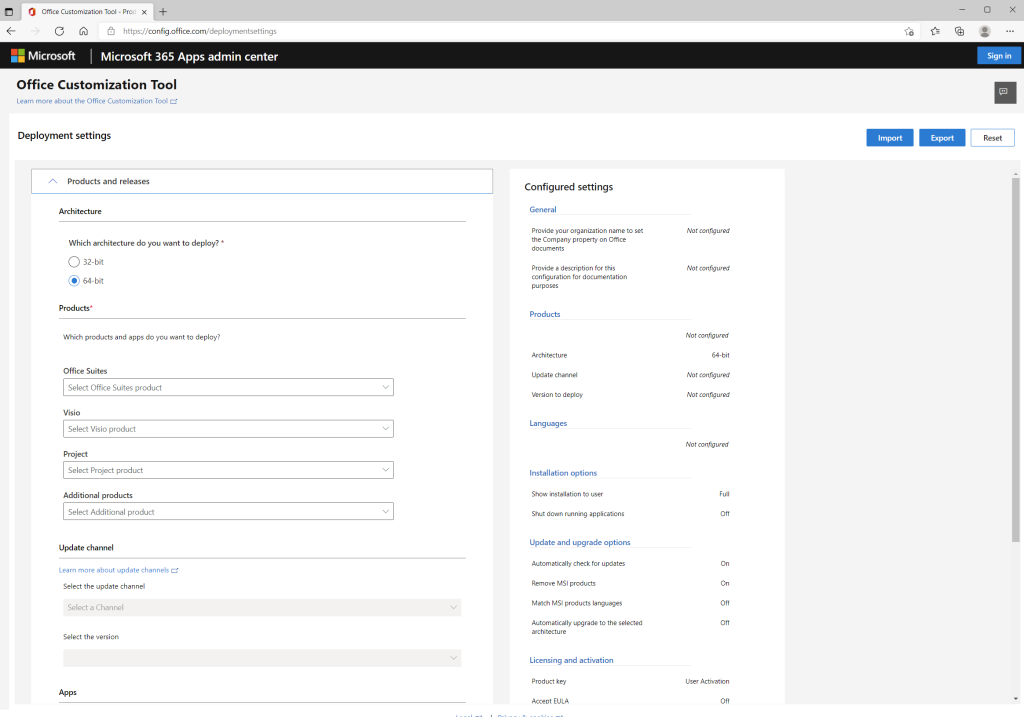The width and height of the screenshot is (1024, 717).
Task: Click the 'Version to deploy' setting row
Action: pyautogui.click(x=630, y=394)
